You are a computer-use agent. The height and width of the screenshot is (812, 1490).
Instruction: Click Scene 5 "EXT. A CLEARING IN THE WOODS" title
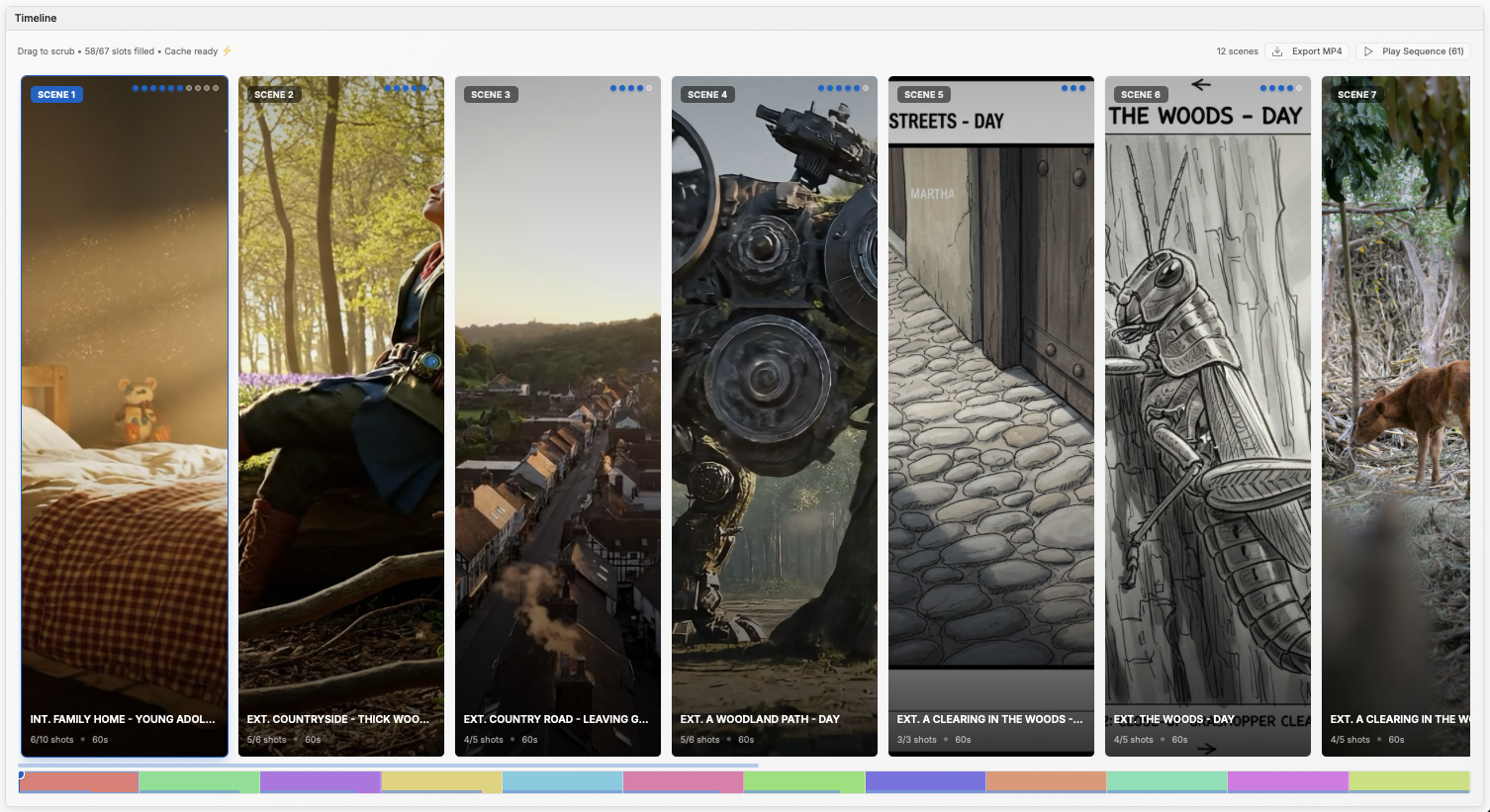[989, 719]
